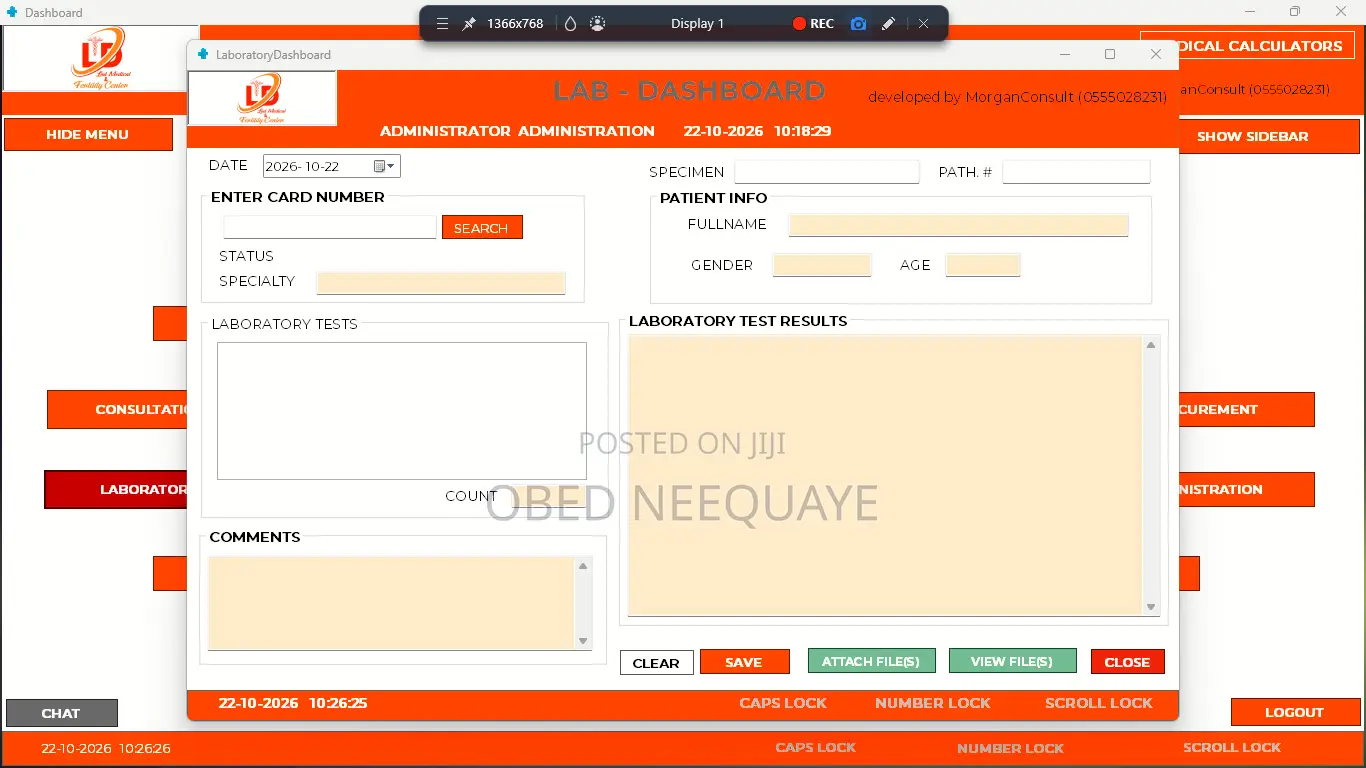Take a screenshot with the camera icon
The width and height of the screenshot is (1366, 768).
(858, 23)
